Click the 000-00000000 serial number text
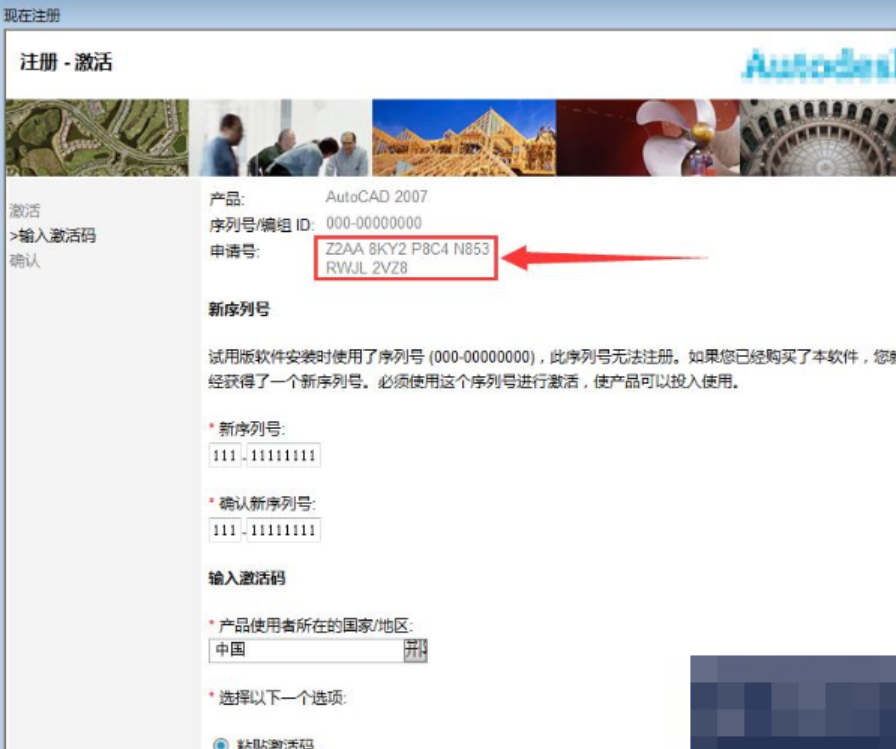896x749 pixels. [x=374, y=223]
